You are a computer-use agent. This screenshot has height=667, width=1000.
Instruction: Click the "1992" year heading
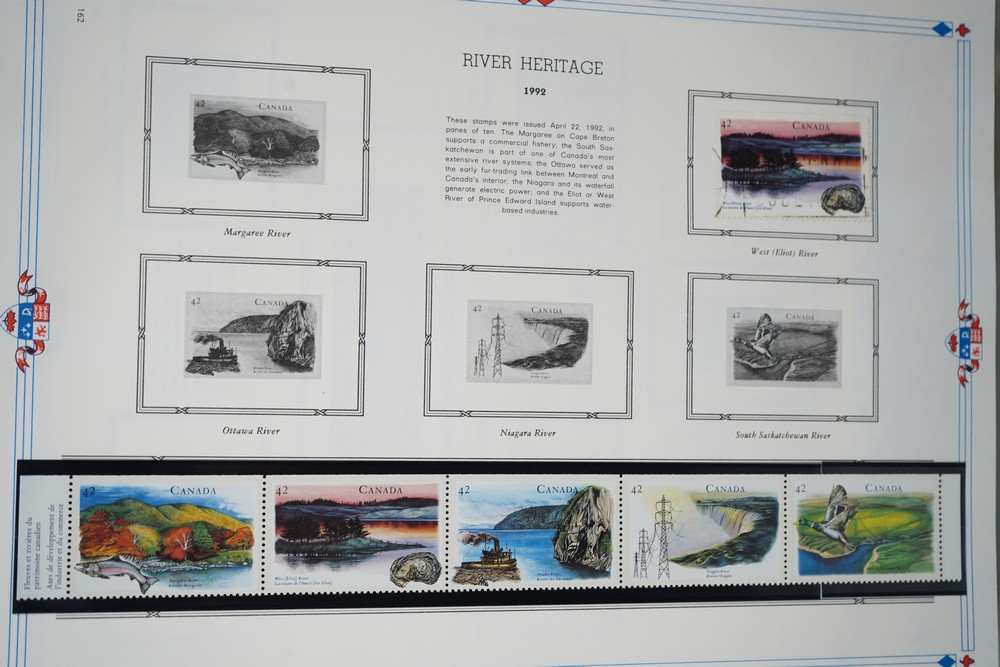pyautogui.click(x=533, y=92)
